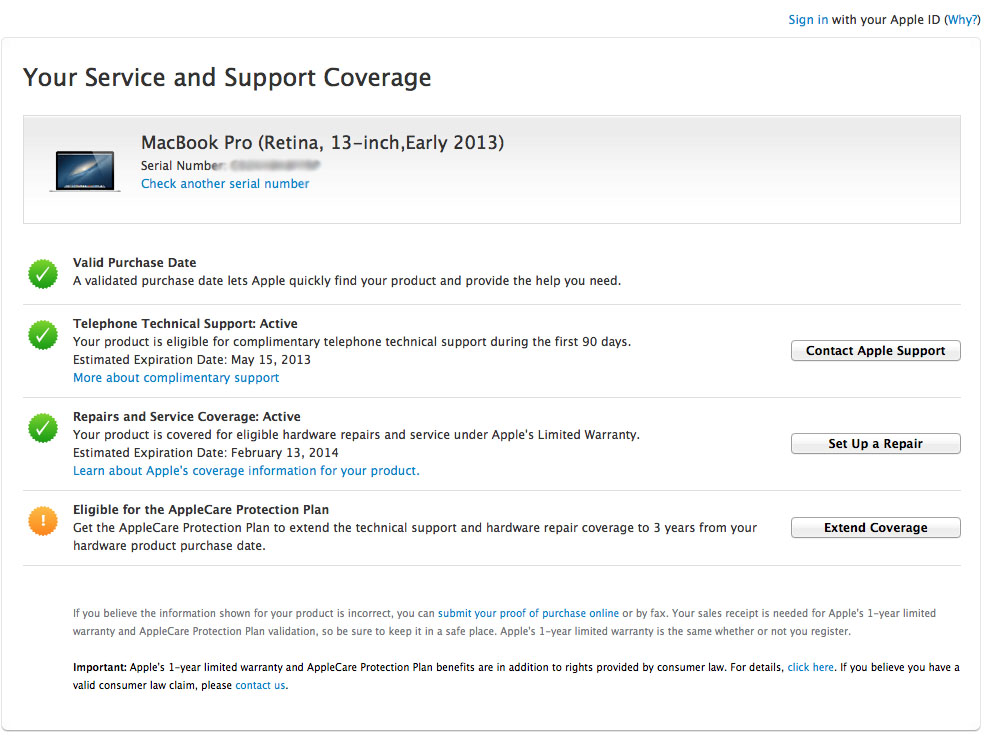Click the Set Up a Repair button
The image size is (987, 736).
(x=876, y=444)
